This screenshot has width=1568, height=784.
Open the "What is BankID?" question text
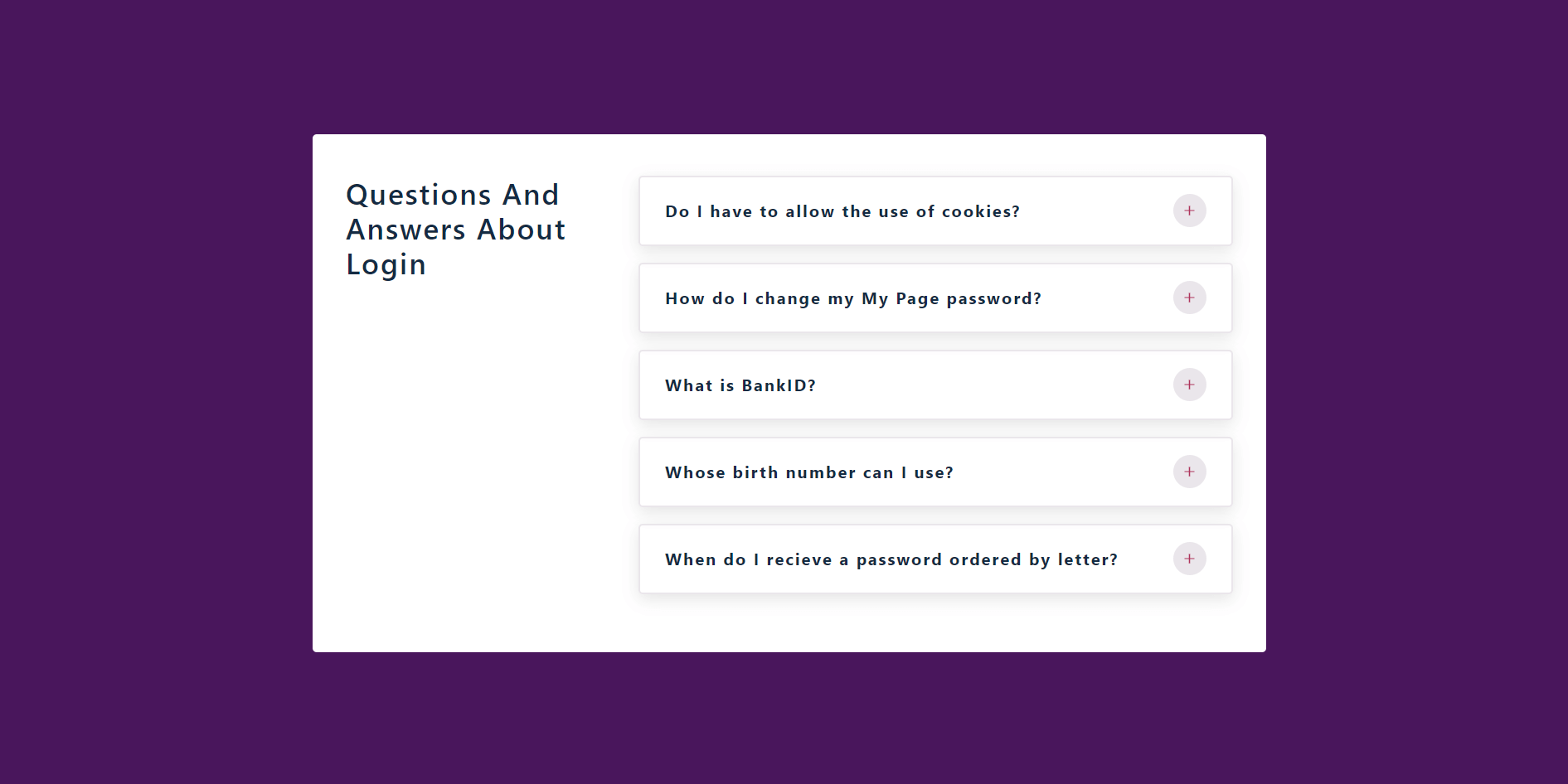click(740, 385)
